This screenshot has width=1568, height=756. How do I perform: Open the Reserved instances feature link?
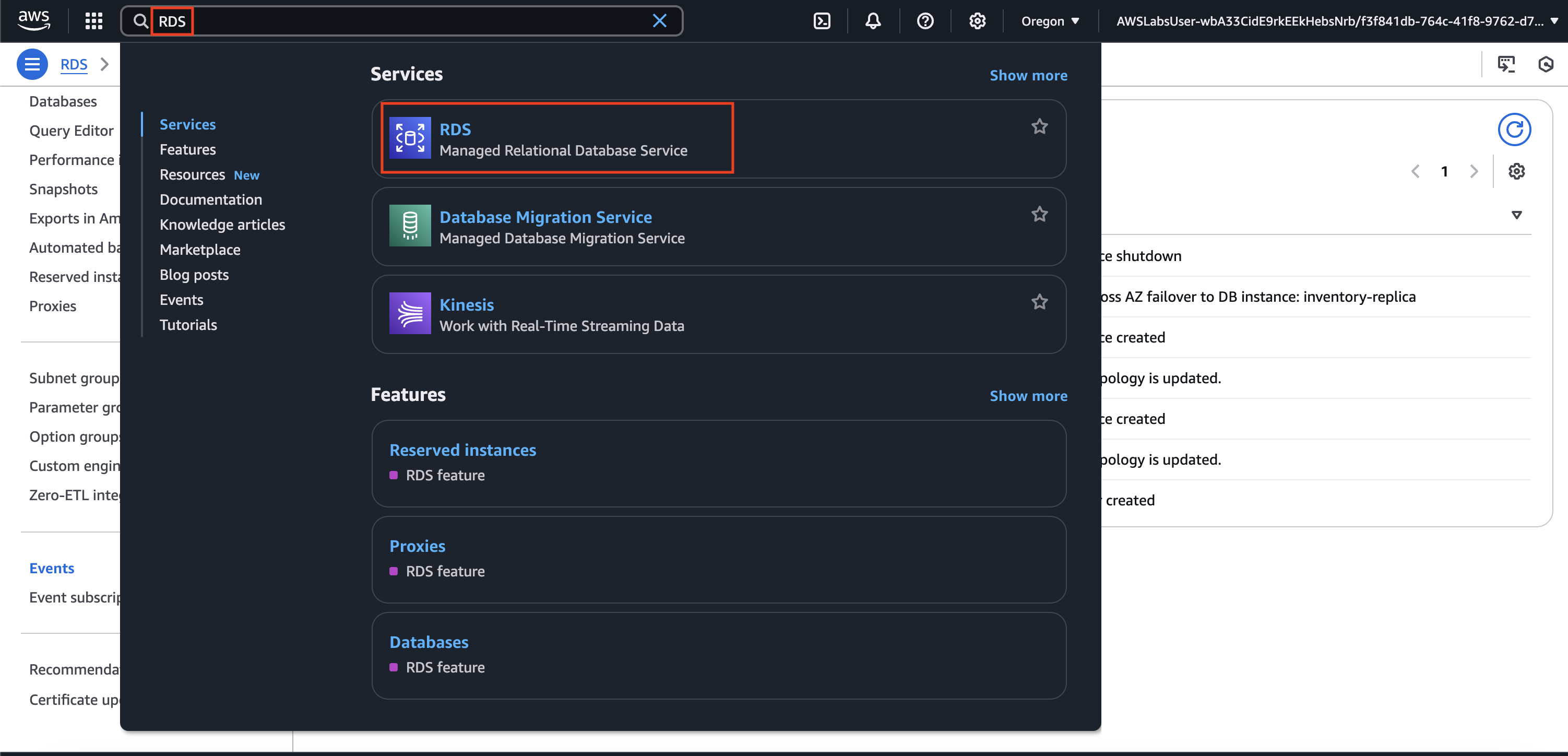pos(462,450)
